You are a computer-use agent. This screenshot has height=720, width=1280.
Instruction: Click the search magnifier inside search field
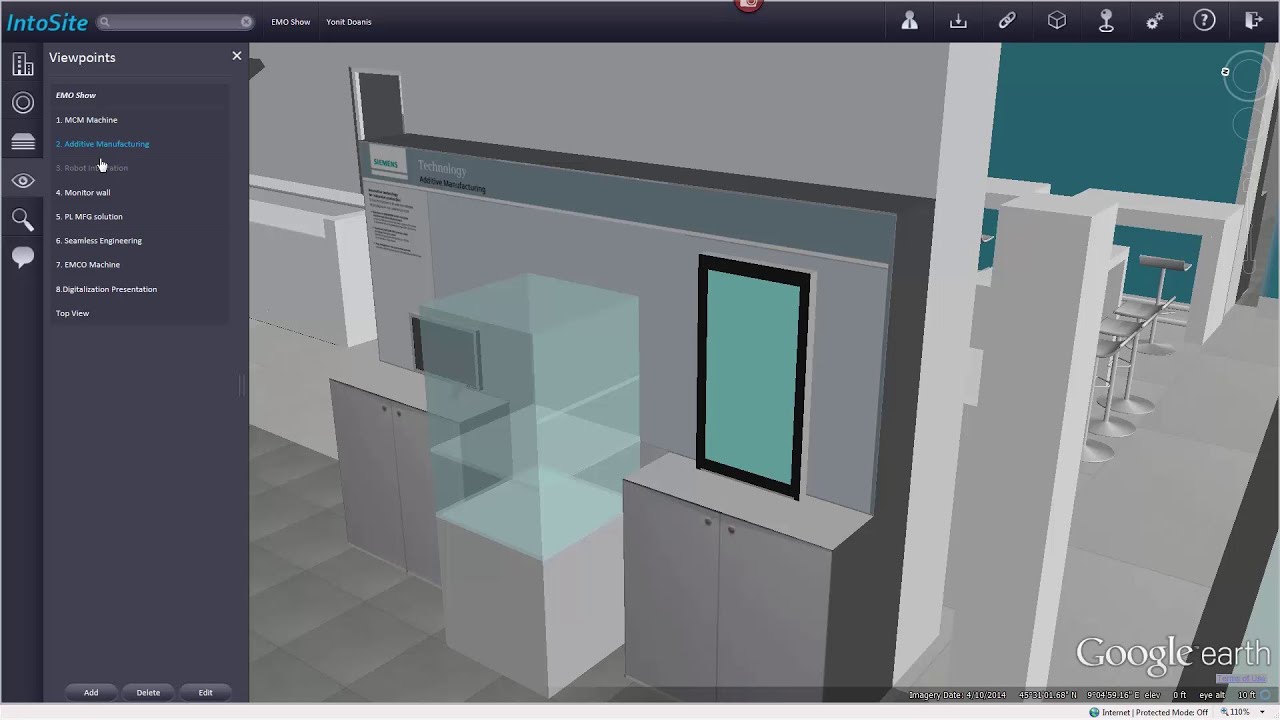click(104, 21)
